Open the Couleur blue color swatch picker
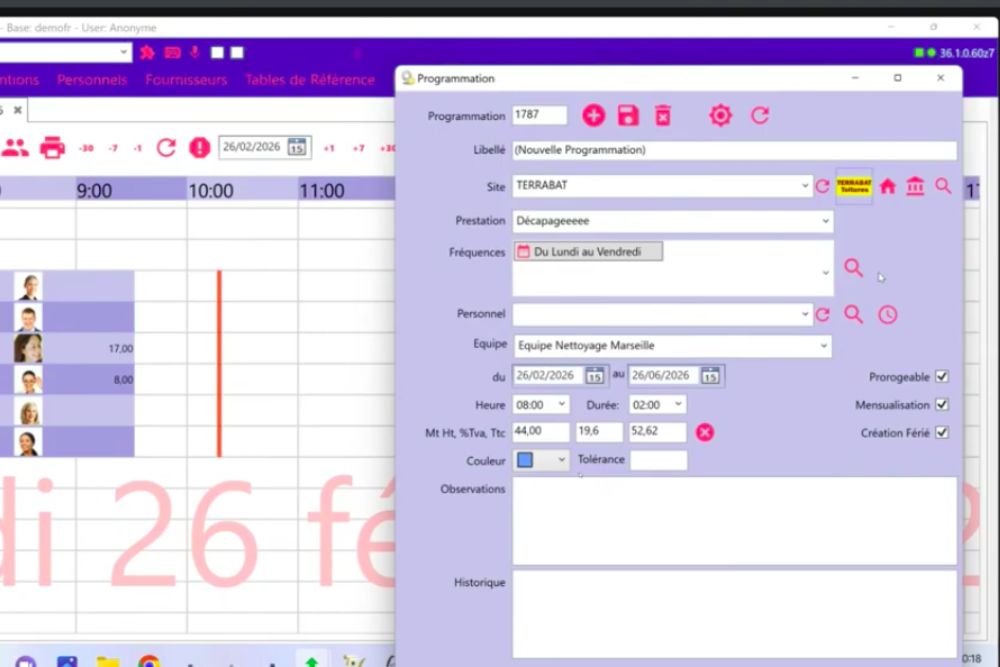The height and width of the screenshot is (667, 1000). (x=541, y=460)
